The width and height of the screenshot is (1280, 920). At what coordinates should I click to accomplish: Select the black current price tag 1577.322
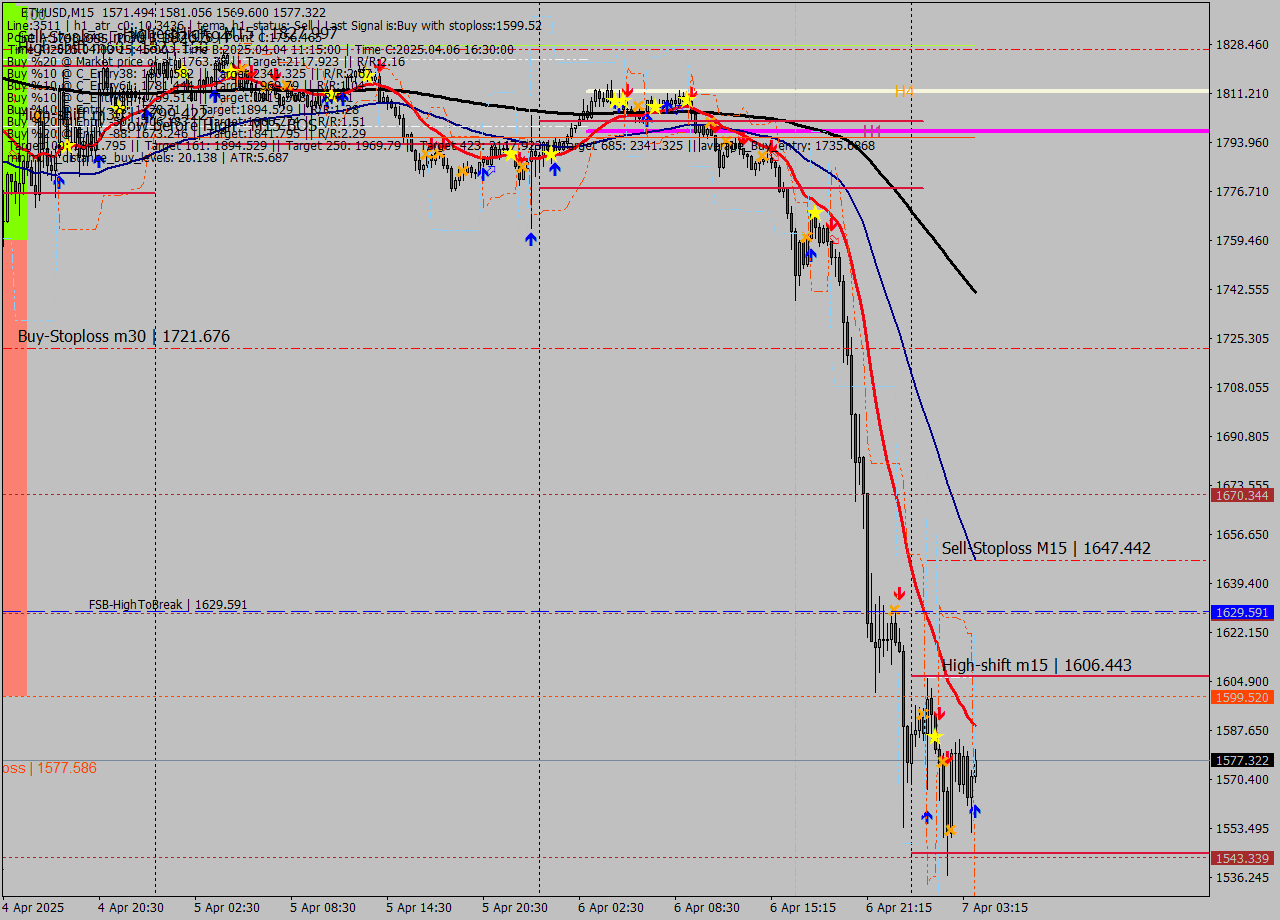point(1240,761)
